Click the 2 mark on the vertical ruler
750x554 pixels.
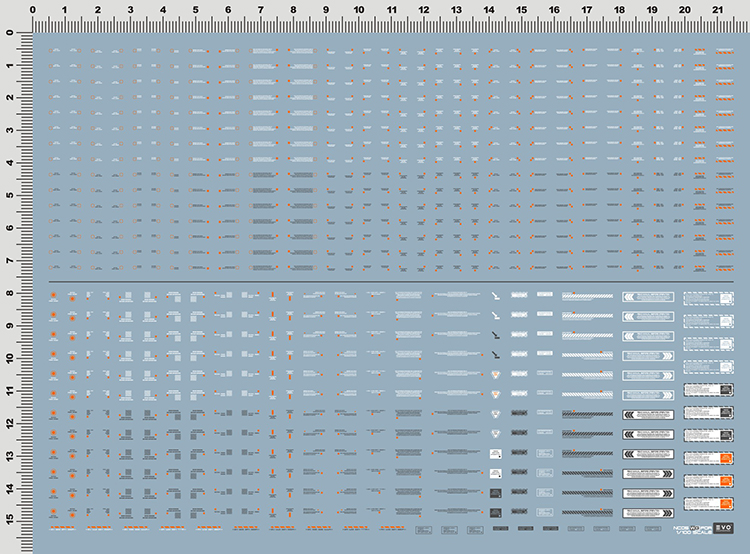[10, 98]
